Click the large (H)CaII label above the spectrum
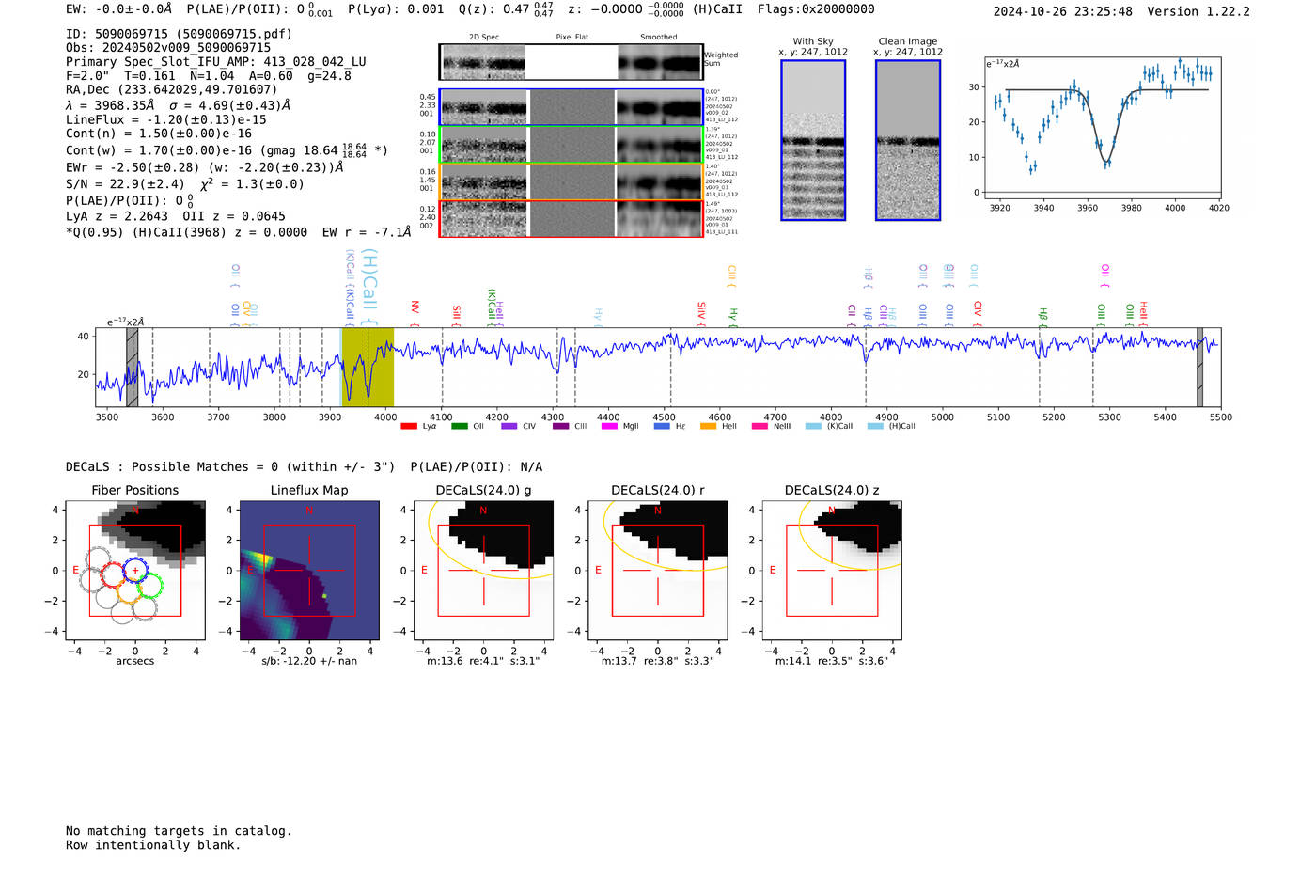 (369, 287)
